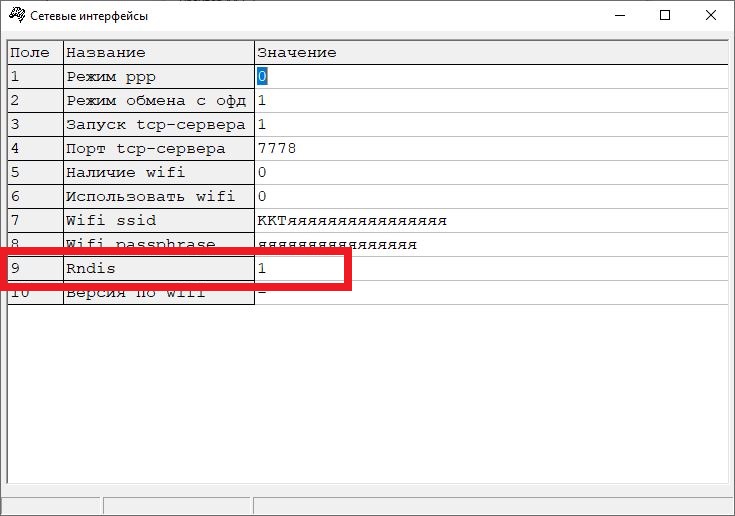Screen dimensions: 735x516
Task: Select the Наличие wifi name cell
Action: click(158, 173)
